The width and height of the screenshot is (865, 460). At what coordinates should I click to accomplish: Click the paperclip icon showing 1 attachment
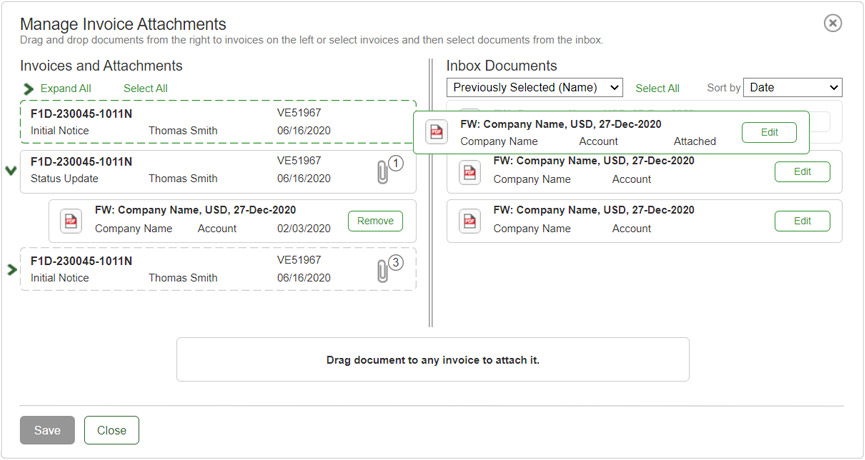pos(383,171)
